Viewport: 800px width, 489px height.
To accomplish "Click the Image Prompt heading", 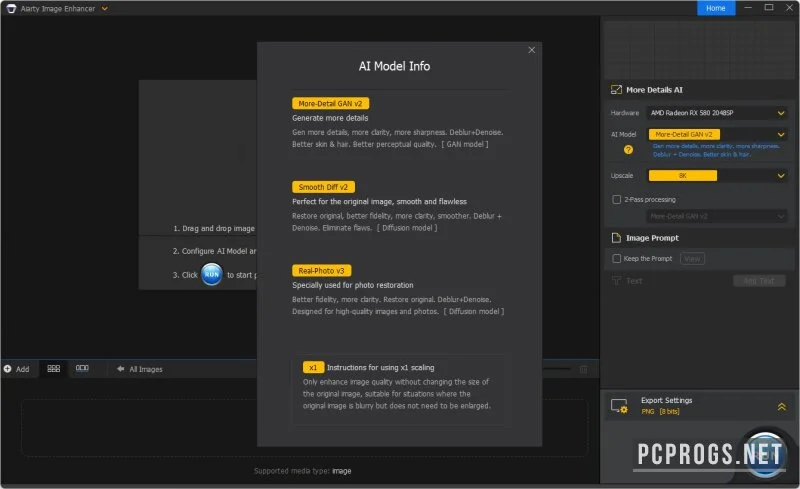I will pyautogui.click(x=652, y=238).
